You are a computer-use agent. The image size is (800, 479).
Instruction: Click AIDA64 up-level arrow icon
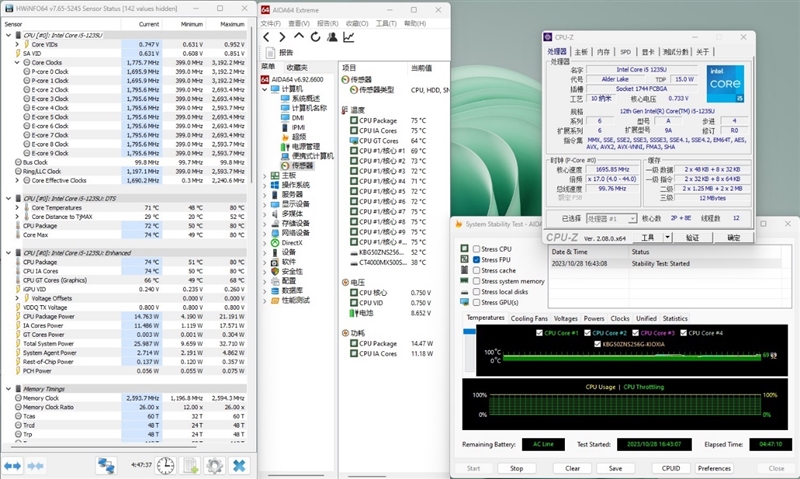(x=299, y=36)
